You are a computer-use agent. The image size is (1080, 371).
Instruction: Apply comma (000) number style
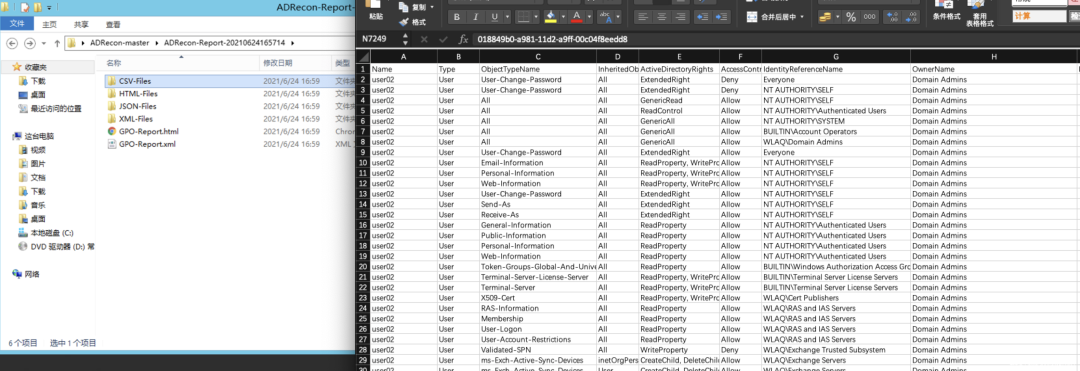pos(870,17)
